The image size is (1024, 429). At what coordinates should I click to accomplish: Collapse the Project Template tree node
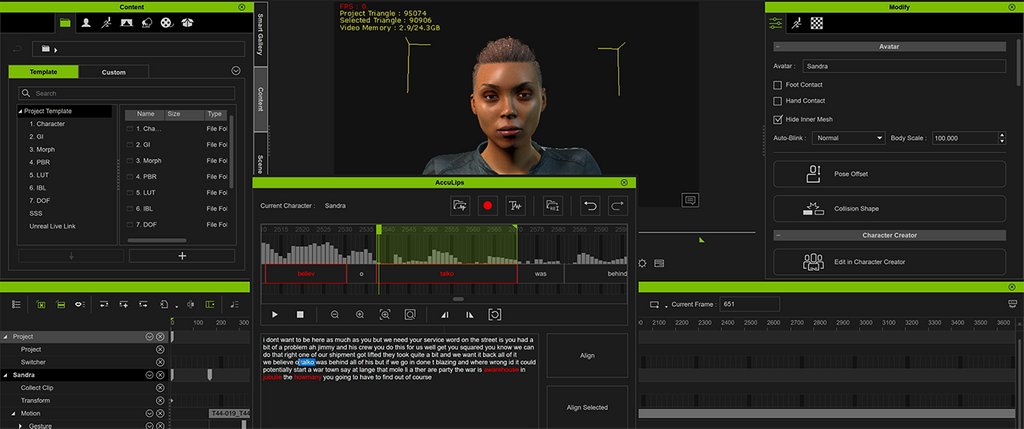[x=19, y=111]
